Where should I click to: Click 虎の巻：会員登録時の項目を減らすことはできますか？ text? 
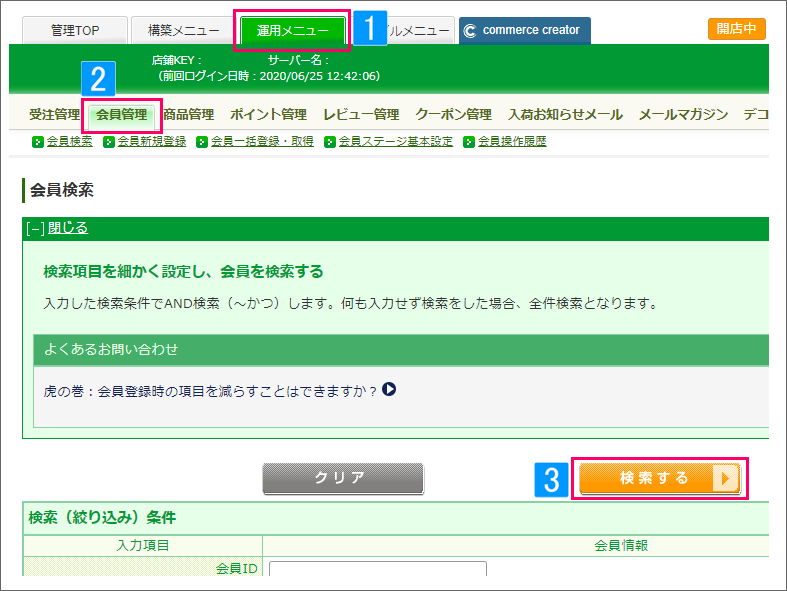pyautogui.click(x=210, y=391)
